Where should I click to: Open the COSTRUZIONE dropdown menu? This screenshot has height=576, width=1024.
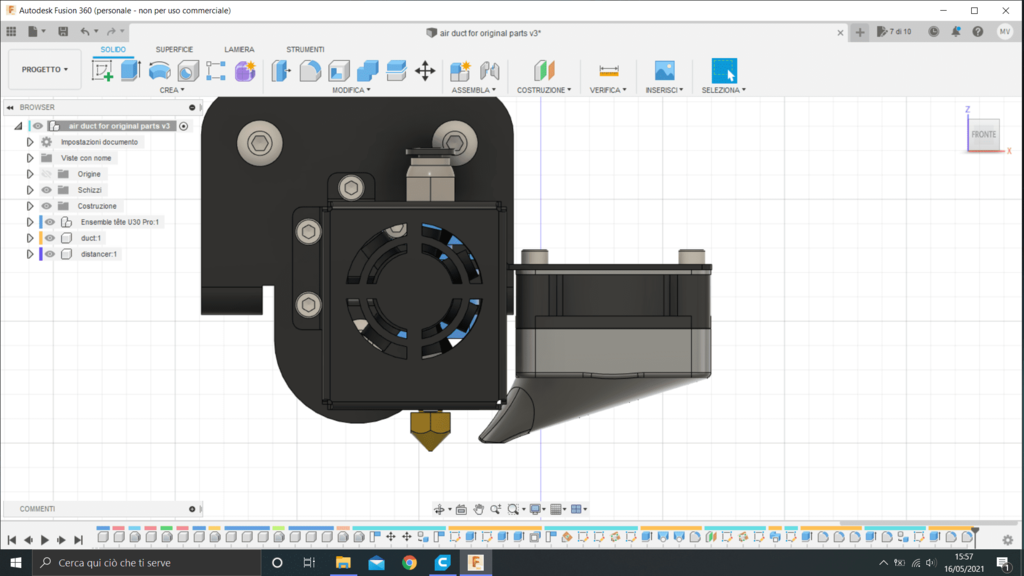[544, 90]
